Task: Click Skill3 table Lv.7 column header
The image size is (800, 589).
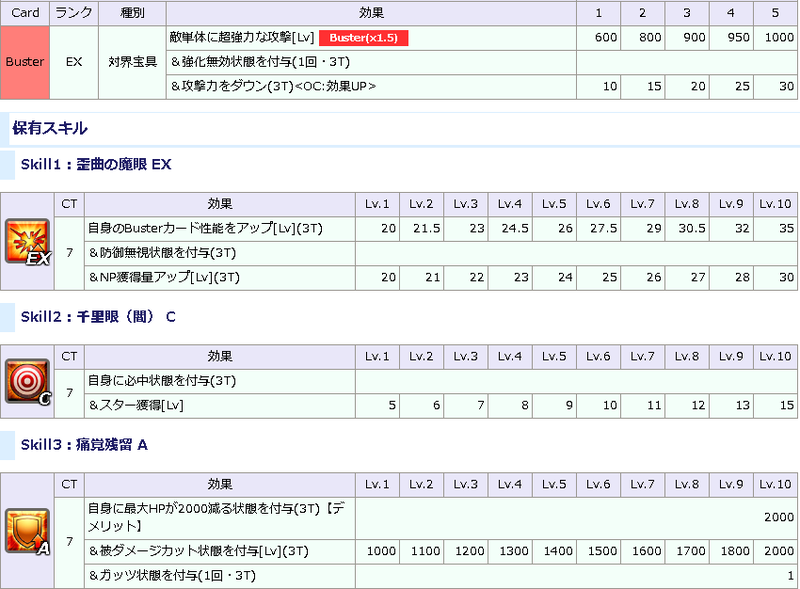Action: click(642, 484)
